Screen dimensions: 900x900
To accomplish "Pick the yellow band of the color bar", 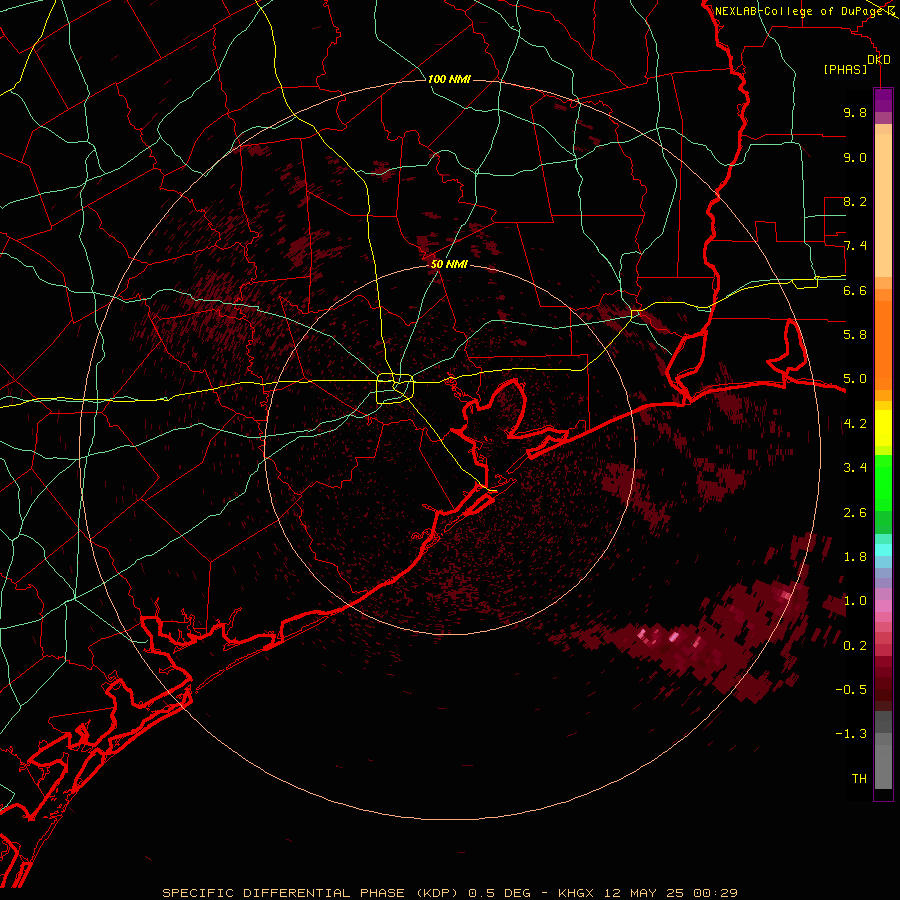I will click(883, 428).
